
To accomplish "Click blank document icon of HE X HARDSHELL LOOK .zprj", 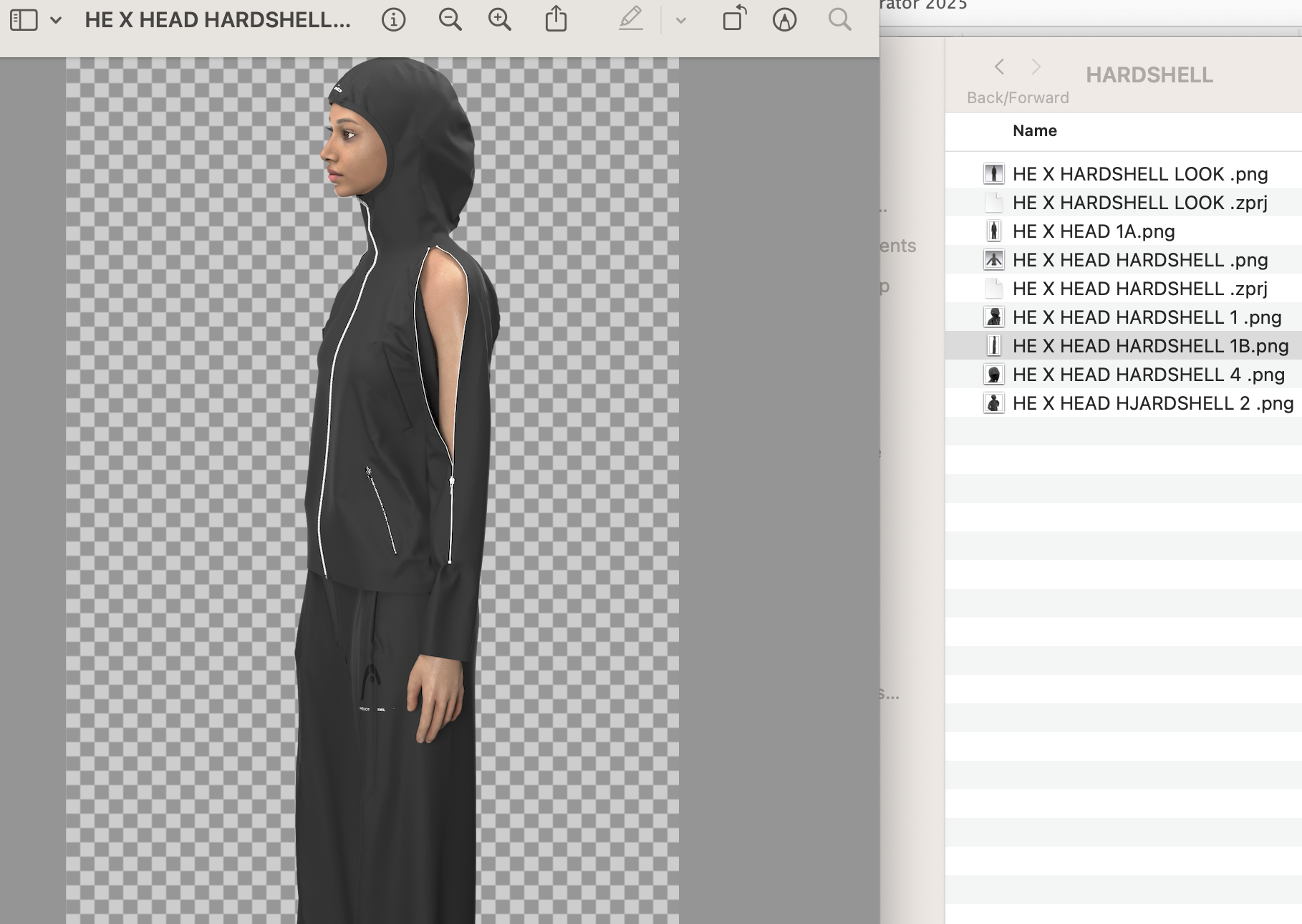I will pos(993,203).
